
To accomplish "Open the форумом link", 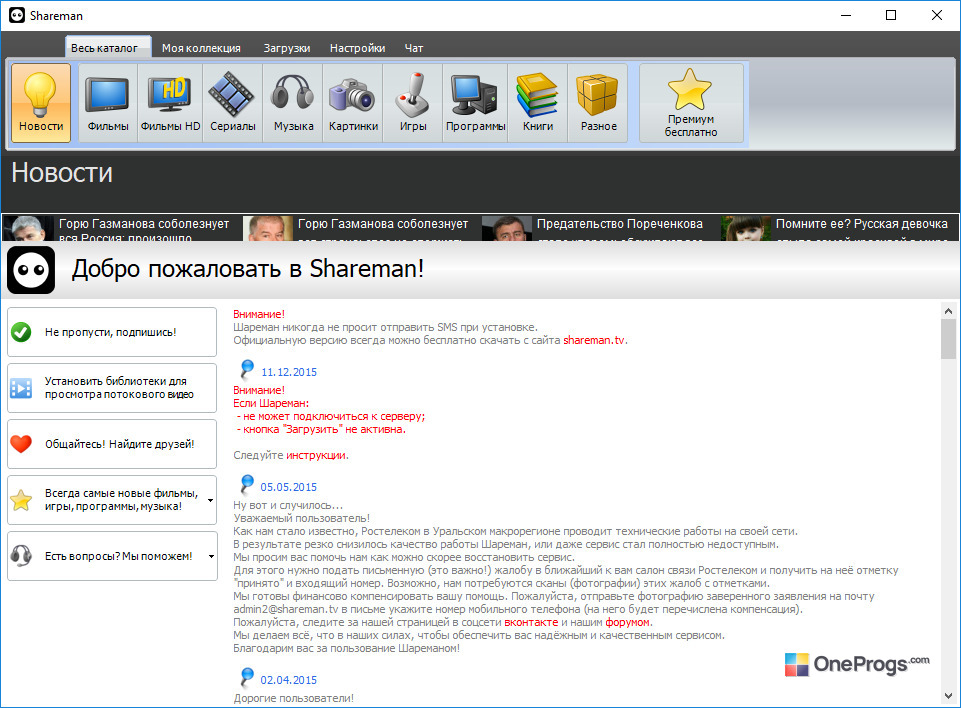I will point(627,622).
